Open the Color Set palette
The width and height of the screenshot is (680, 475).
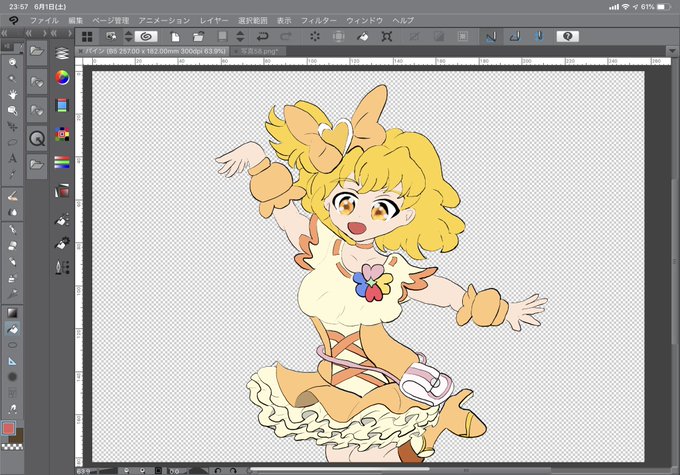point(62,134)
